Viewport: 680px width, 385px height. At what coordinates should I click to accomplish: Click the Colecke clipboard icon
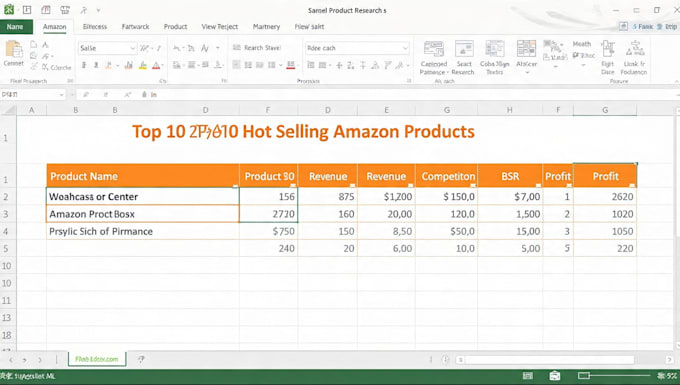[56, 67]
